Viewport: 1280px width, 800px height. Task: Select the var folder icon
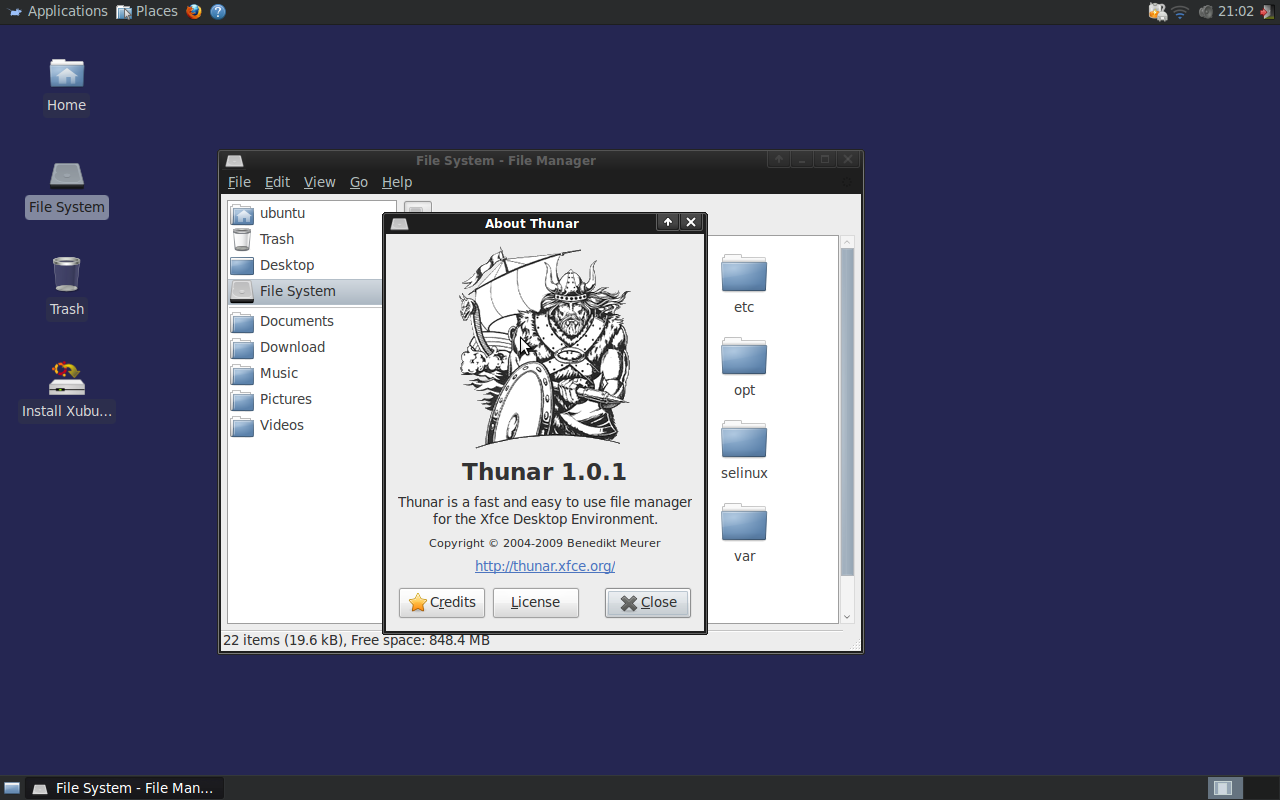(x=744, y=523)
